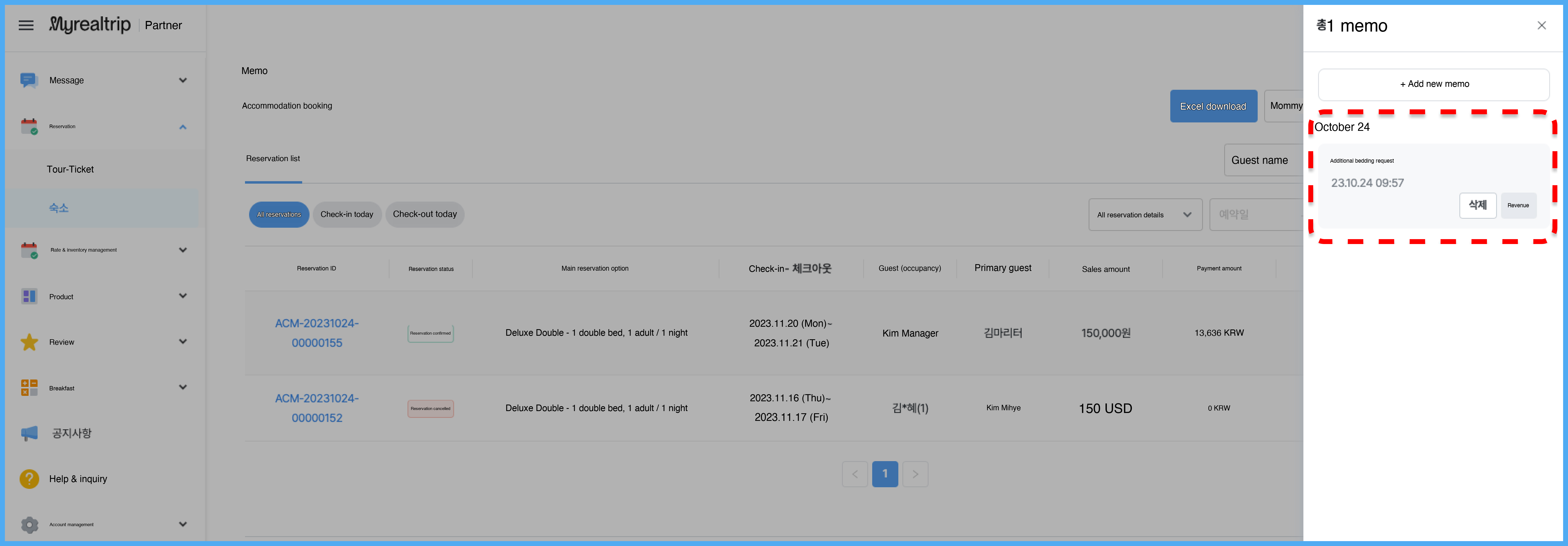This screenshot has width=1568, height=546.
Task: Click the Reservation confirmed status badge
Action: pyautogui.click(x=430, y=333)
